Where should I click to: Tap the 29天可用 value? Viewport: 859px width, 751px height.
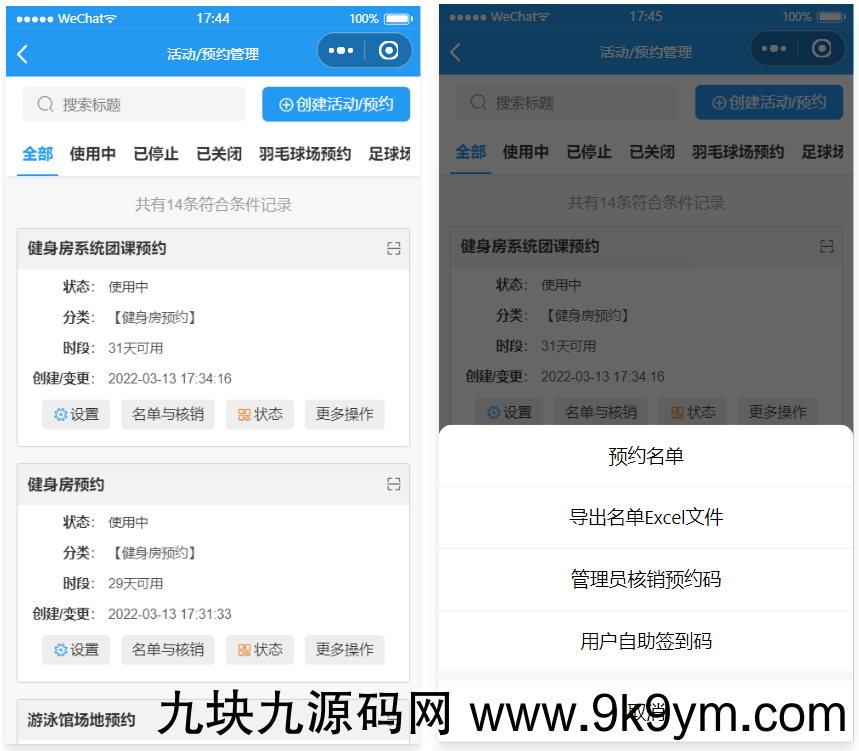[x=135, y=583]
